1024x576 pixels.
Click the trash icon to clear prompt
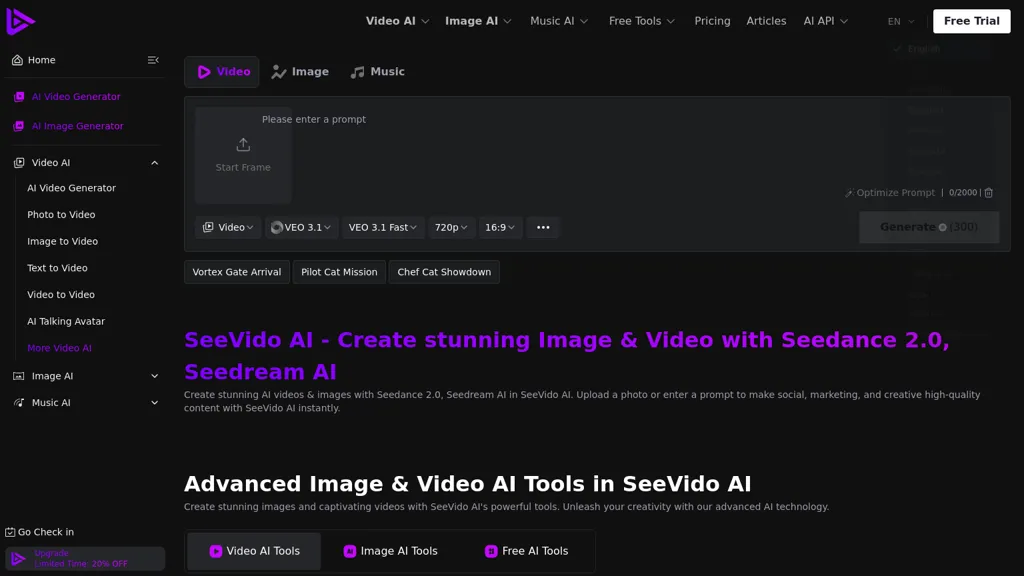click(x=989, y=193)
